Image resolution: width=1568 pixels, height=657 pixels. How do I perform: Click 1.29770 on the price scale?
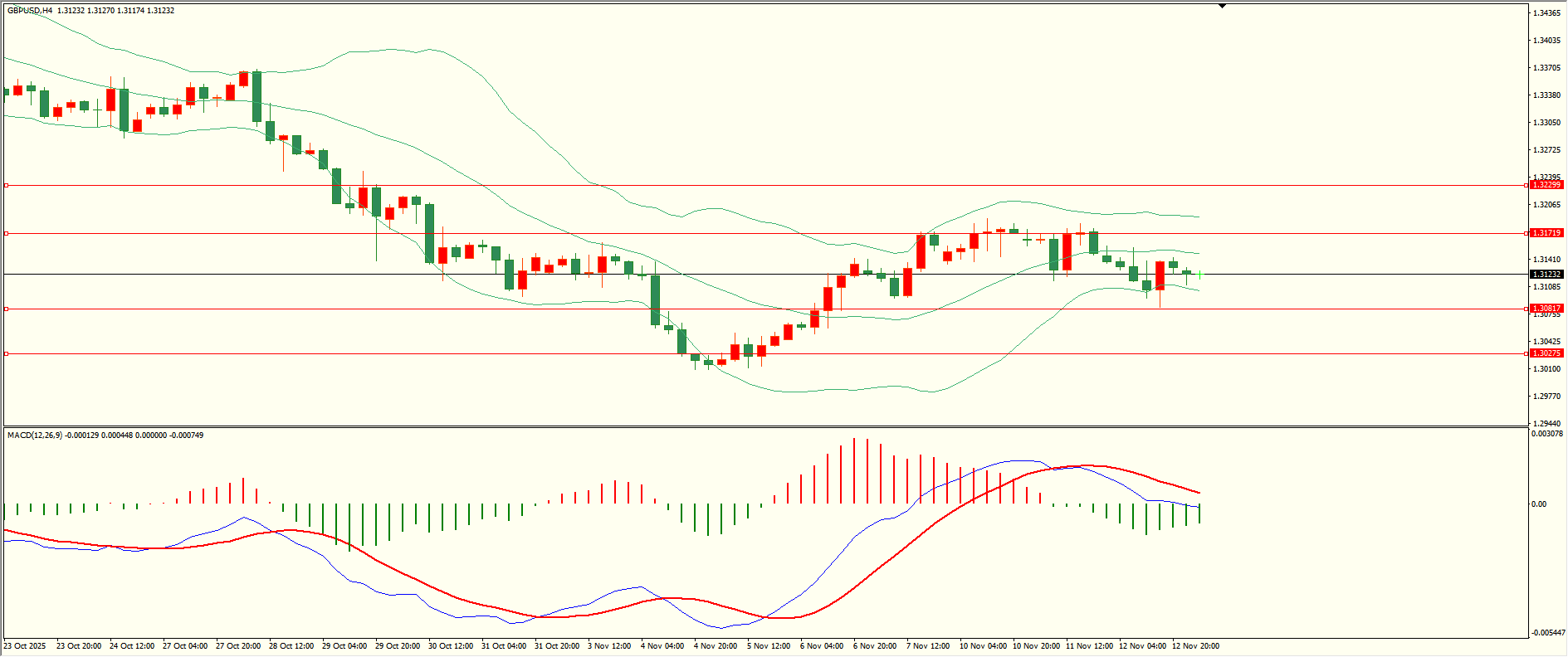point(1546,397)
